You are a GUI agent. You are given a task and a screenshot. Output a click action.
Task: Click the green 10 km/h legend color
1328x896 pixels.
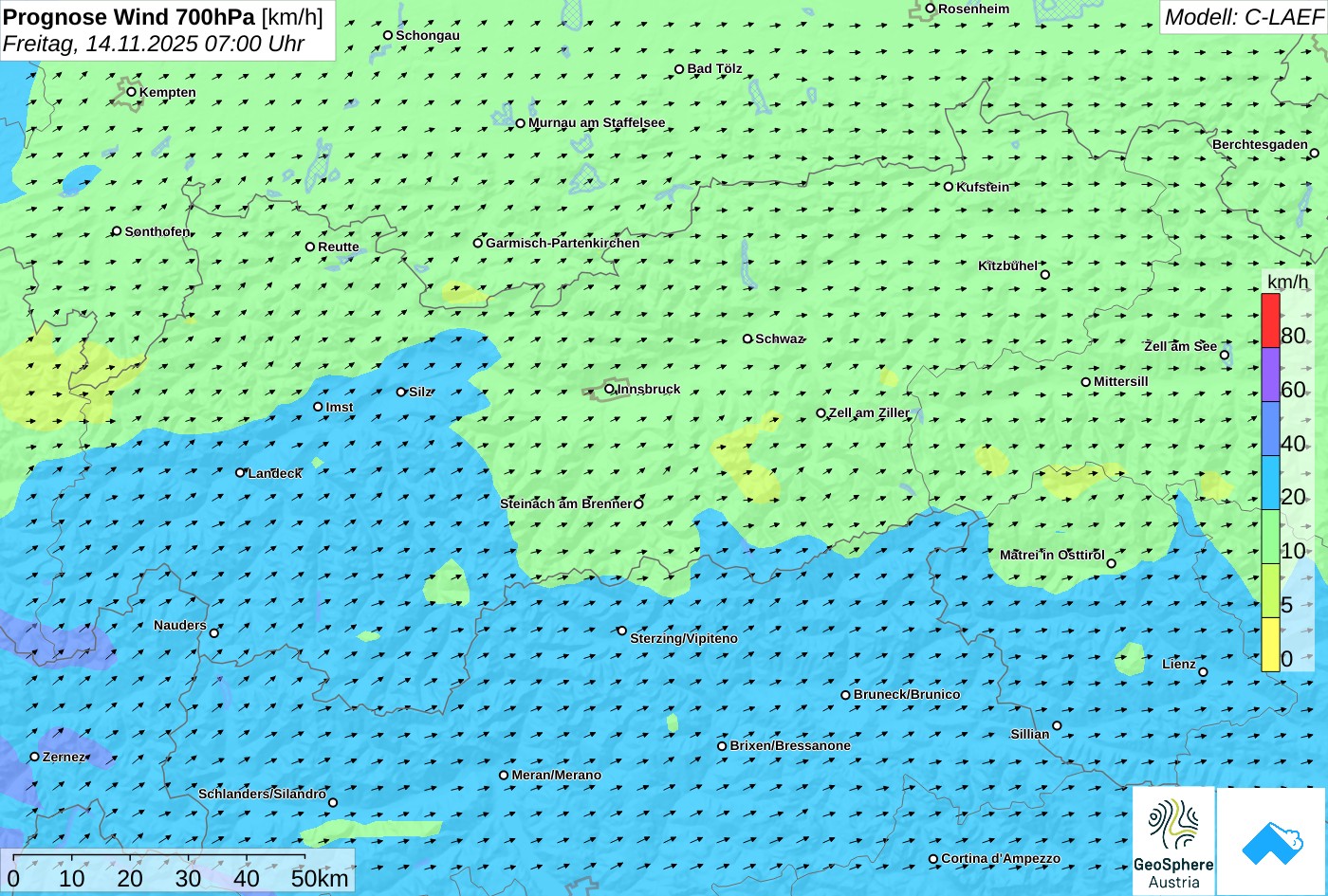pyautogui.click(x=1270, y=537)
